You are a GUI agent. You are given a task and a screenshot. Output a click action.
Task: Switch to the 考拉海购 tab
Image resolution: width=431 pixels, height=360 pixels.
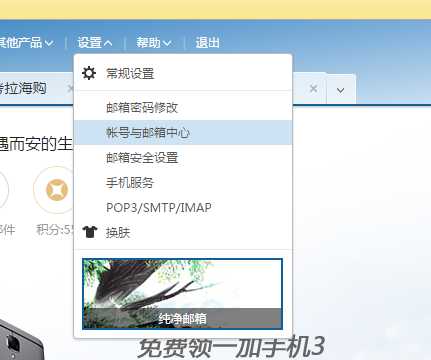pyautogui.click(x=23, y=88)
